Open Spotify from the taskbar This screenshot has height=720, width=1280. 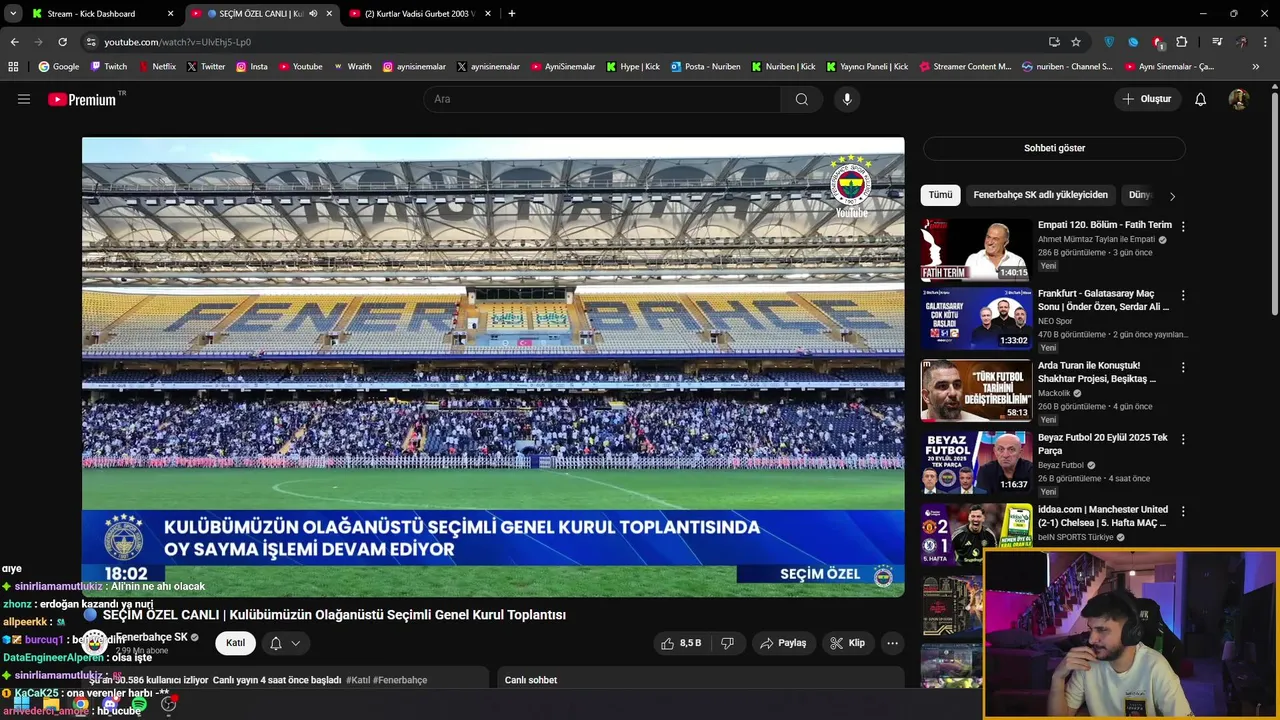click(139, 705)
